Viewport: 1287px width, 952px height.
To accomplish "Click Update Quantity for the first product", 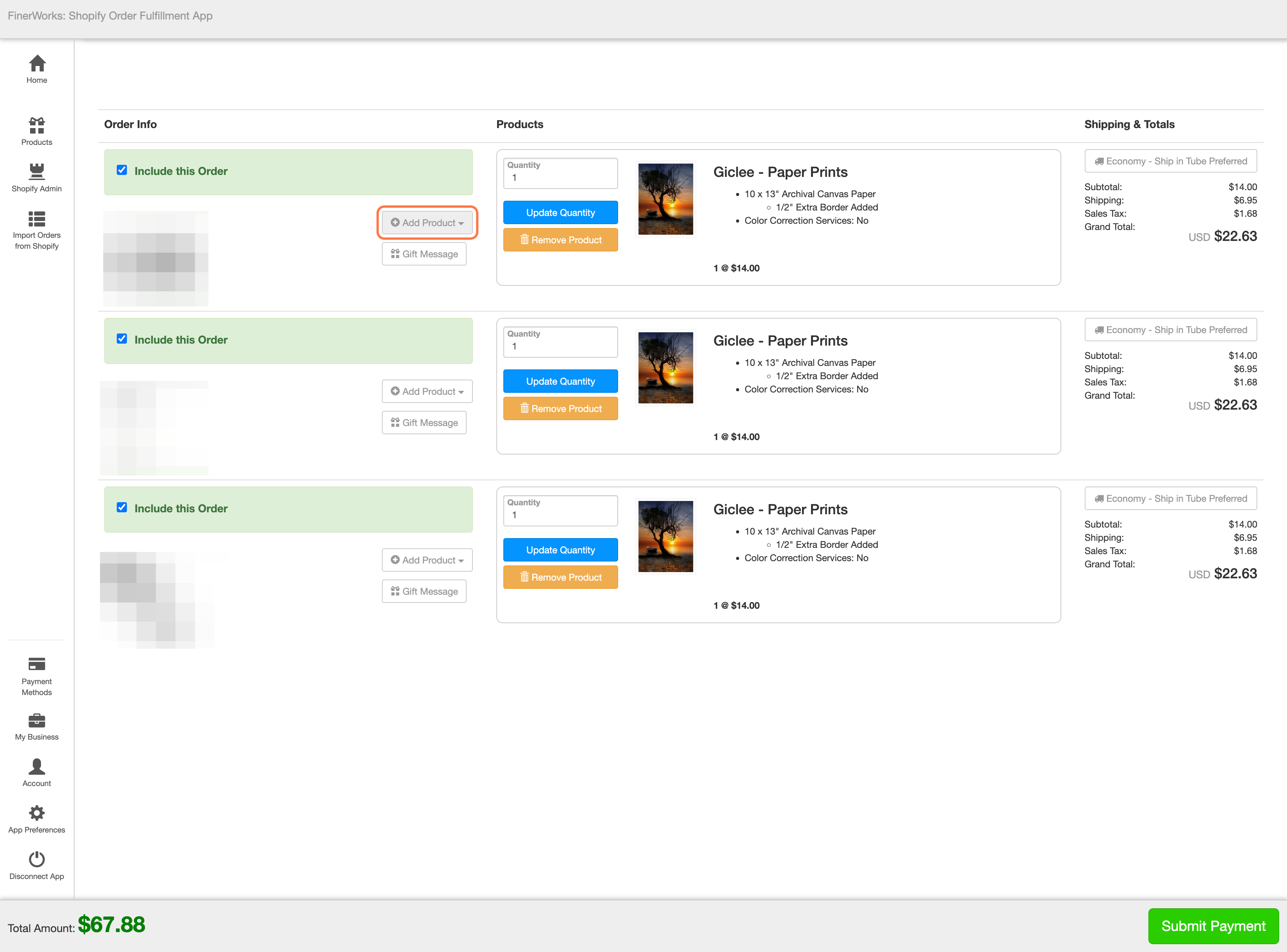I will coord(561,213).
